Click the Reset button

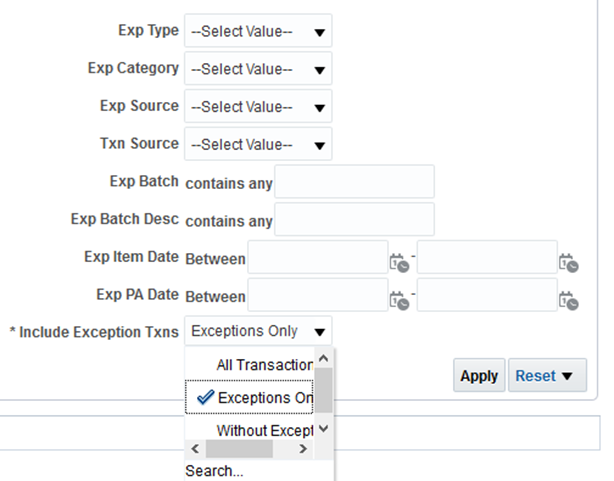click(x=546, y=376)
